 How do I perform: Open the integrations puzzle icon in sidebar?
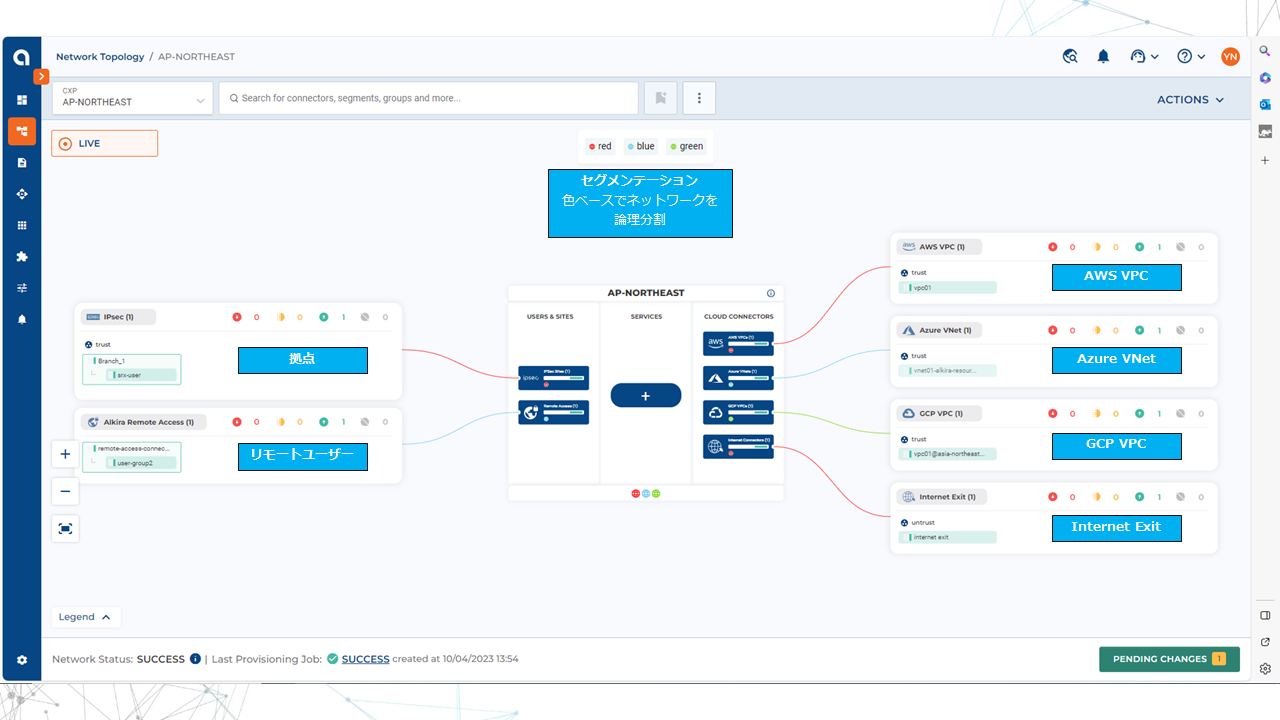(22, 257)
